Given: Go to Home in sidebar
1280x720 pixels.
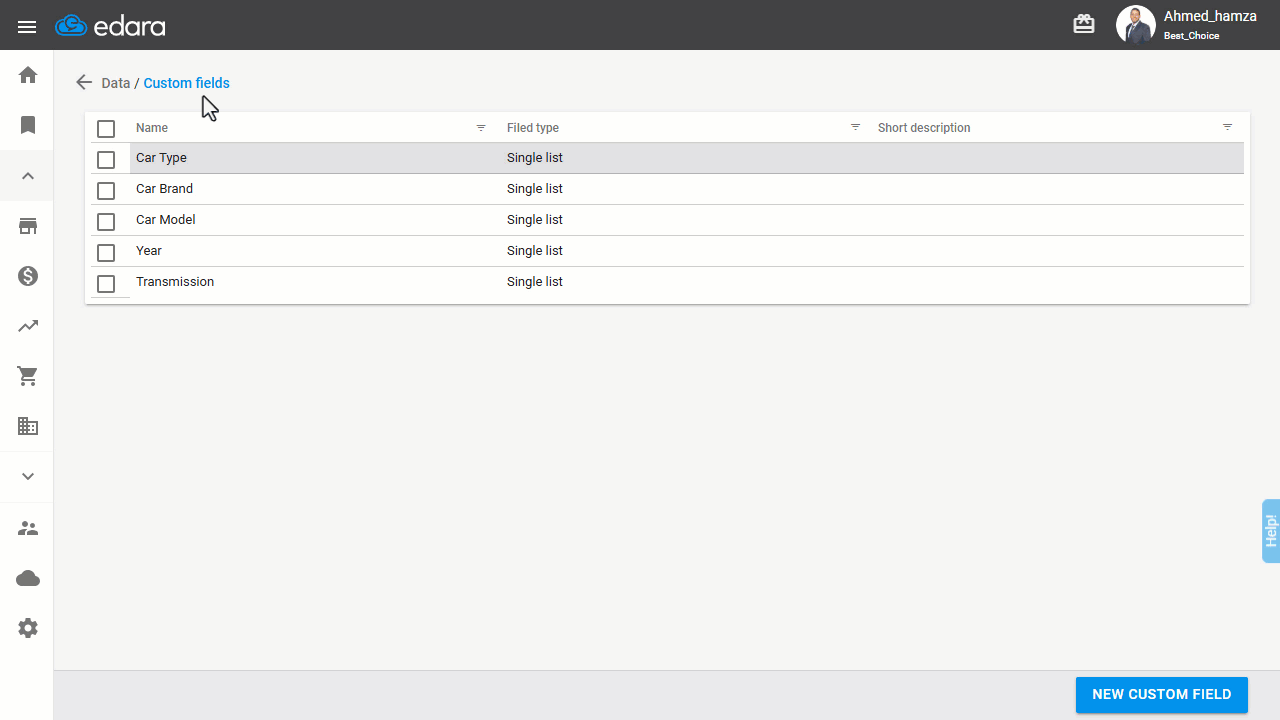Looking at the screenshot, I should point(28,75).
